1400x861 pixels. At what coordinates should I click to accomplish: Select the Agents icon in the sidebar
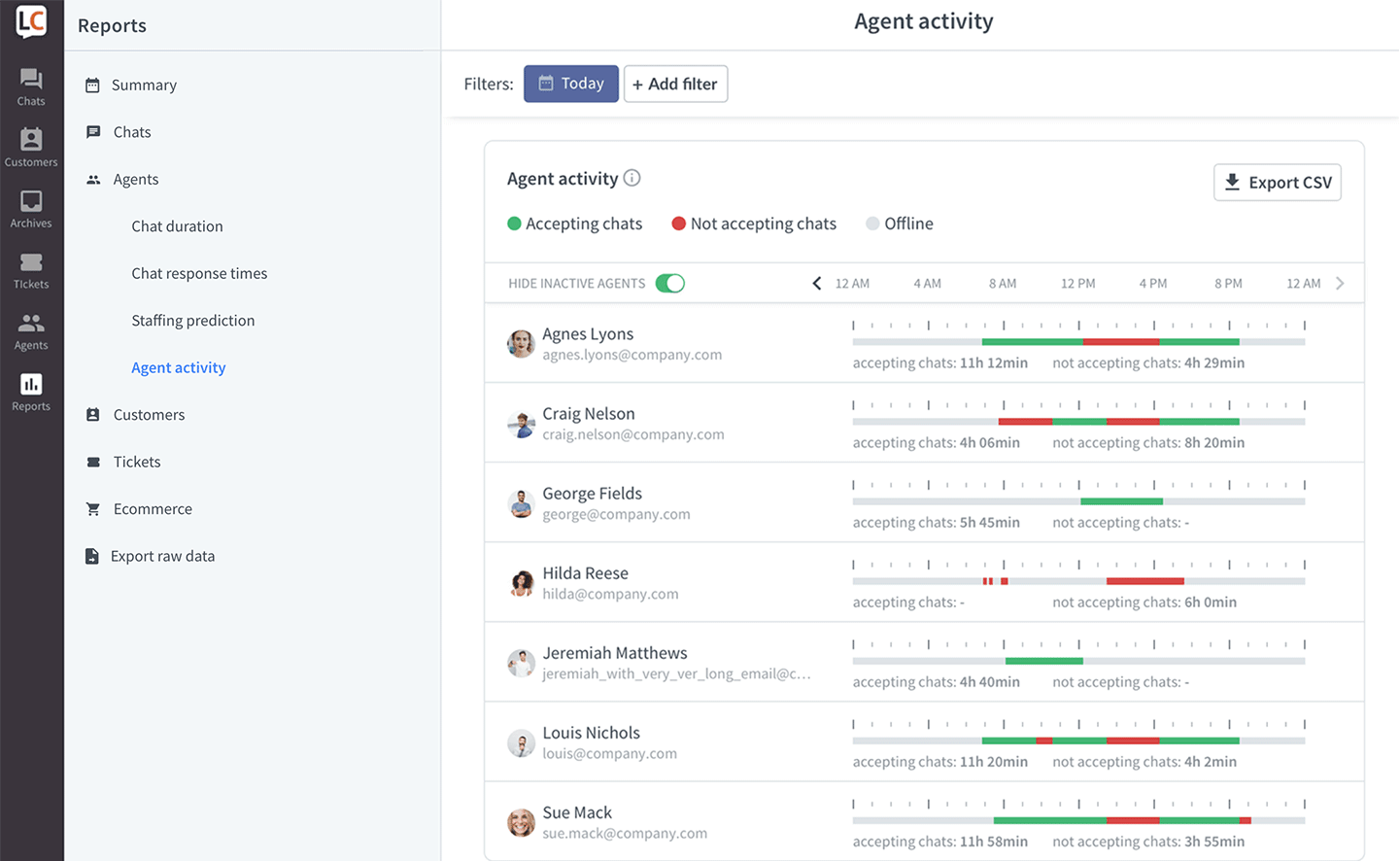(x=30, y=330)
